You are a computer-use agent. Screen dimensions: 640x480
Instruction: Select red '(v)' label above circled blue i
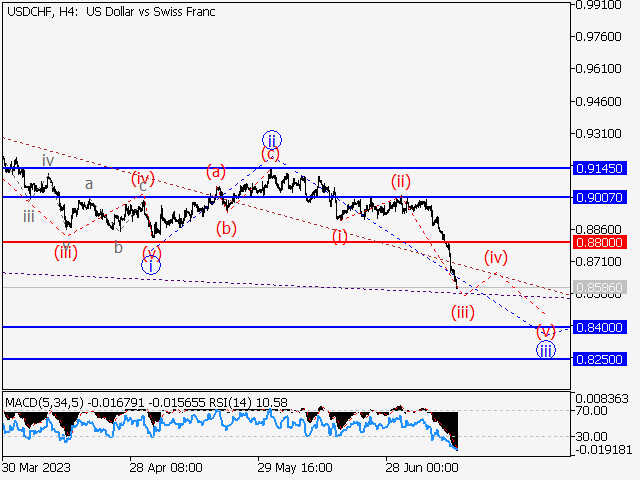(152, 253)
